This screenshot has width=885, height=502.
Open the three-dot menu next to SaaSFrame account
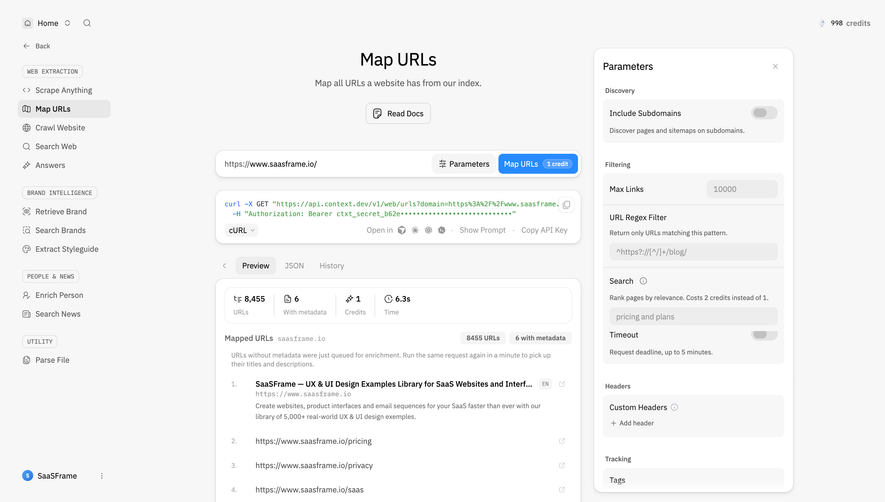coord(102,476)
